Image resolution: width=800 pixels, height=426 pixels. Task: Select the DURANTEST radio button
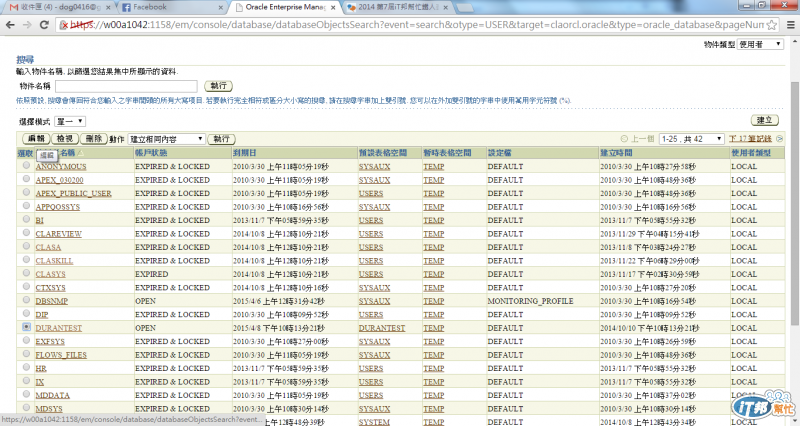pos(27,327)
